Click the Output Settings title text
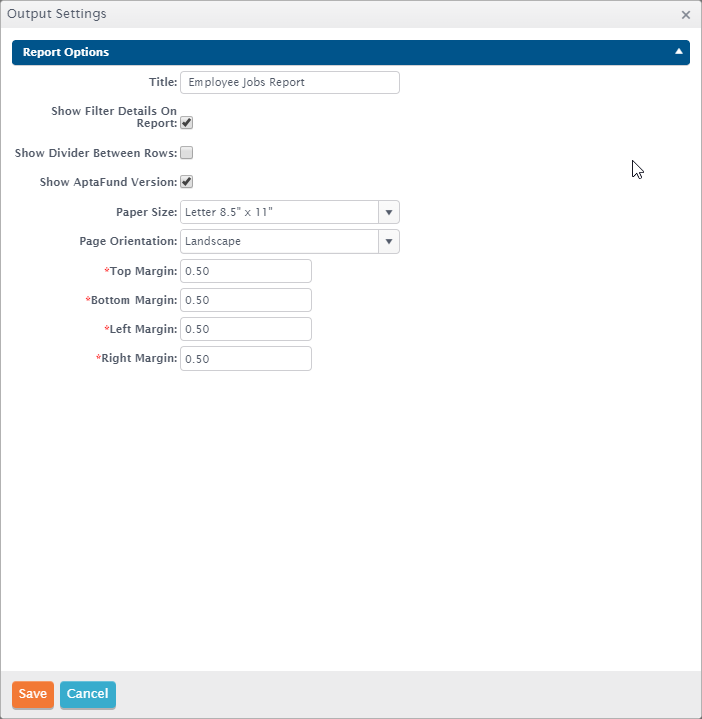The width and height of the screenshot is (702, 719). (x=56, y=14)
